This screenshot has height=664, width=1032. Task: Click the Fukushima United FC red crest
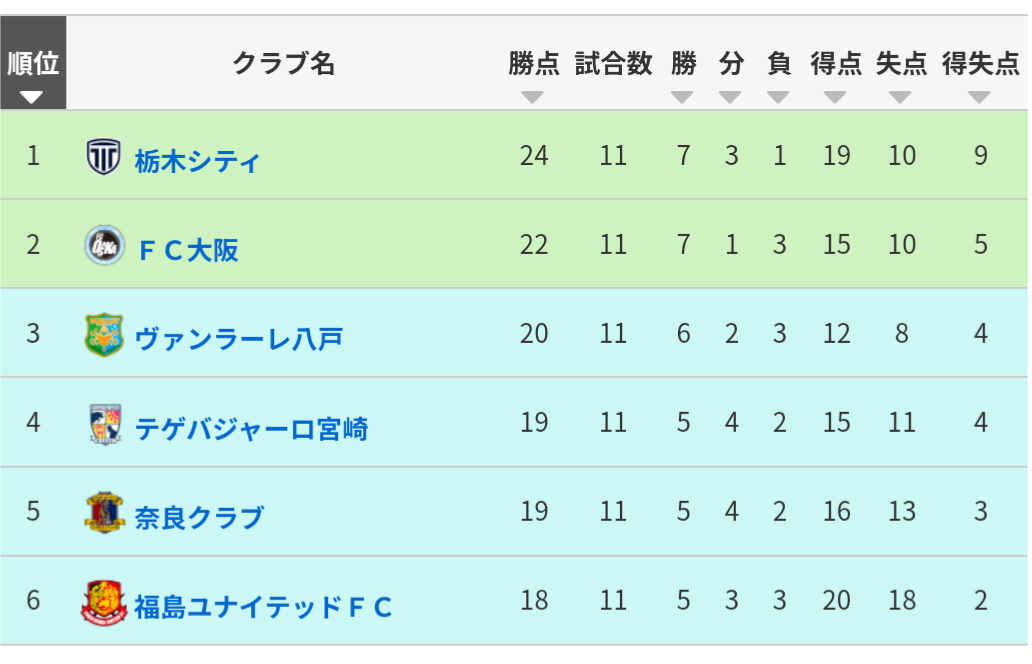(x=104, y=602)
